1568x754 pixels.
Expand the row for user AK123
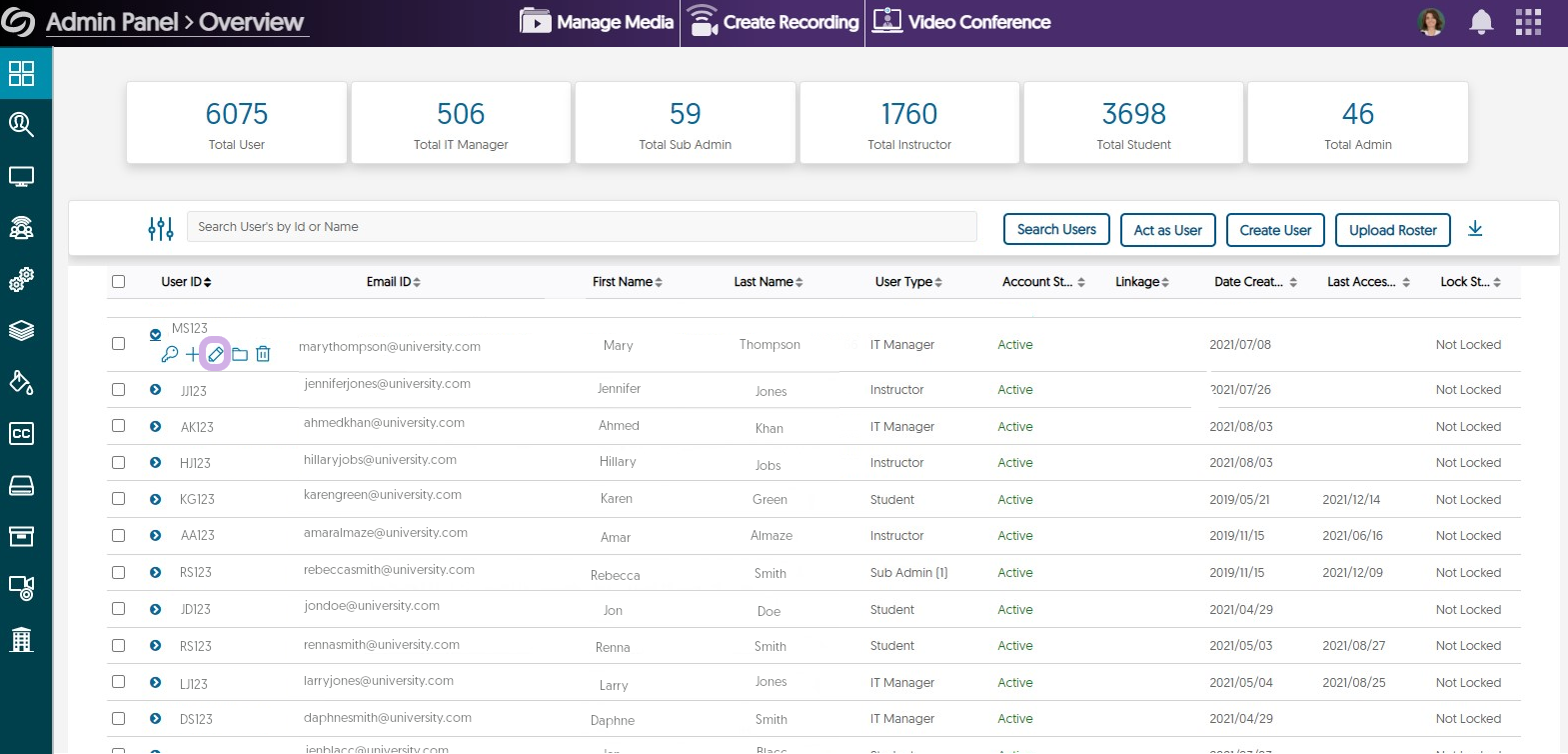[x=155, y=426]
